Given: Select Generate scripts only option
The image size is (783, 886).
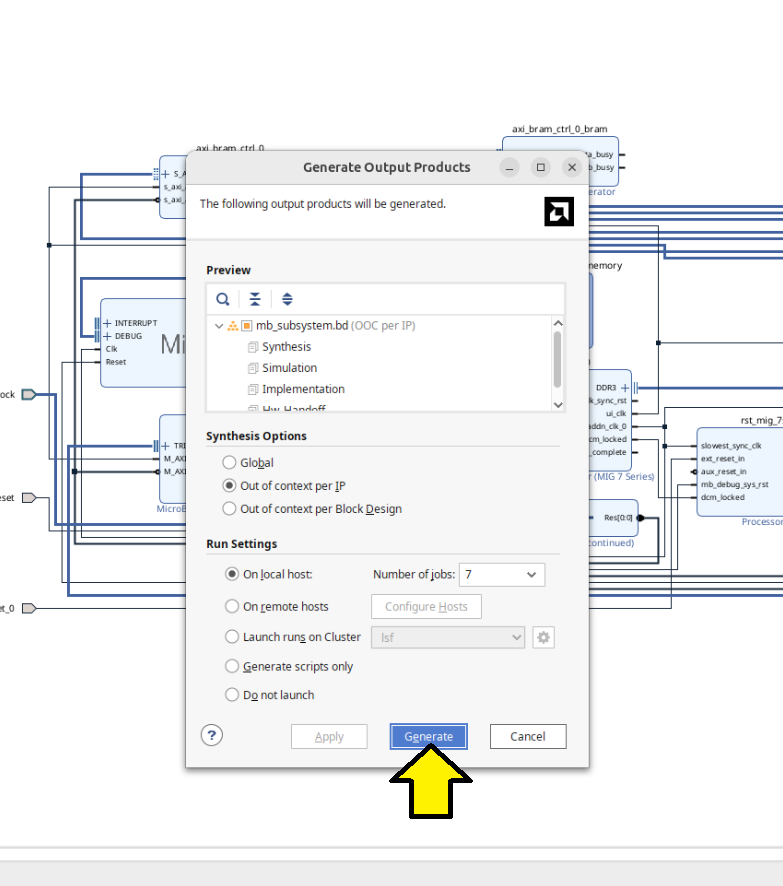Looking at the screenshot, I should 232,667.
